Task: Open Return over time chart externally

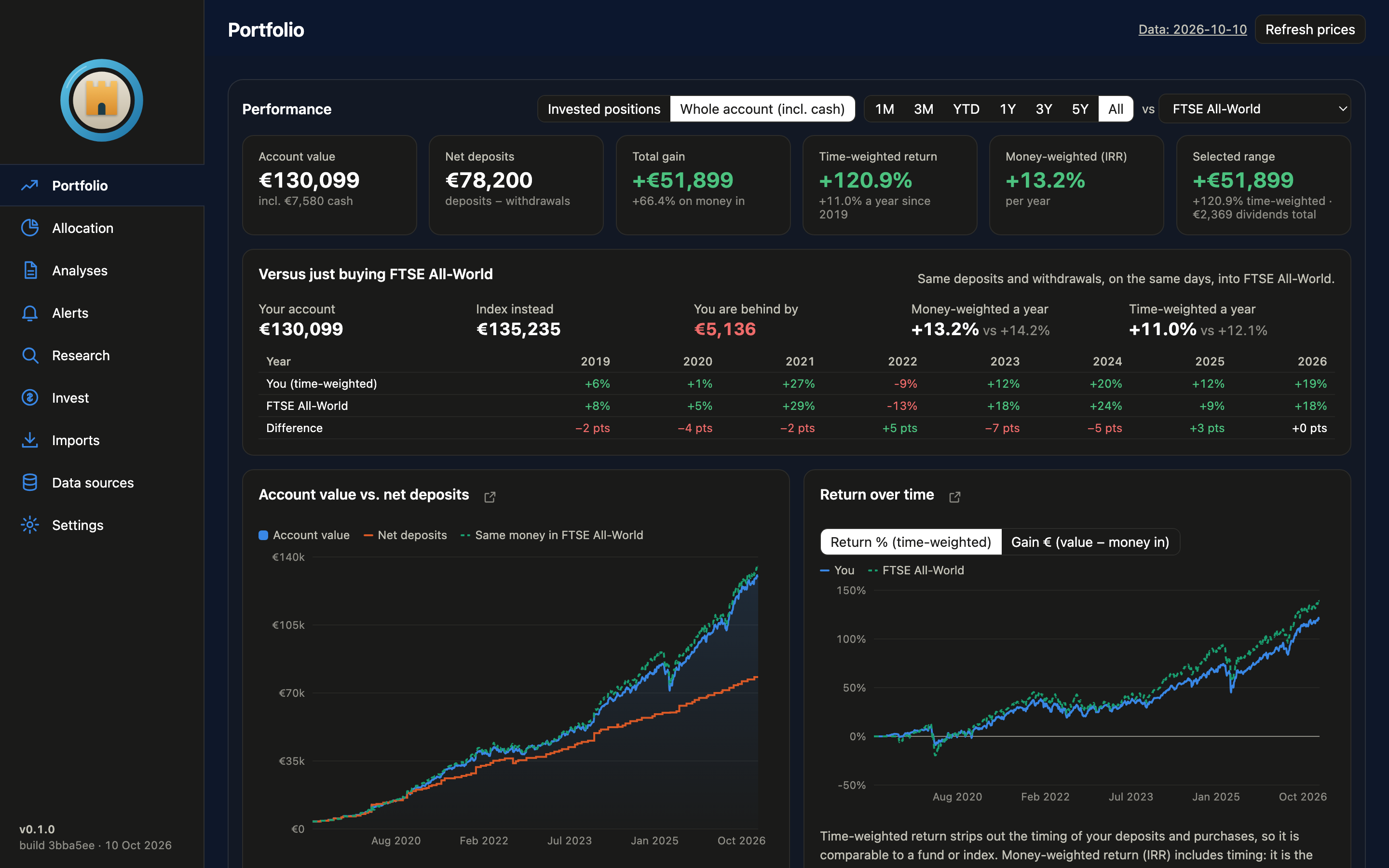Action: tap(954, 497)
